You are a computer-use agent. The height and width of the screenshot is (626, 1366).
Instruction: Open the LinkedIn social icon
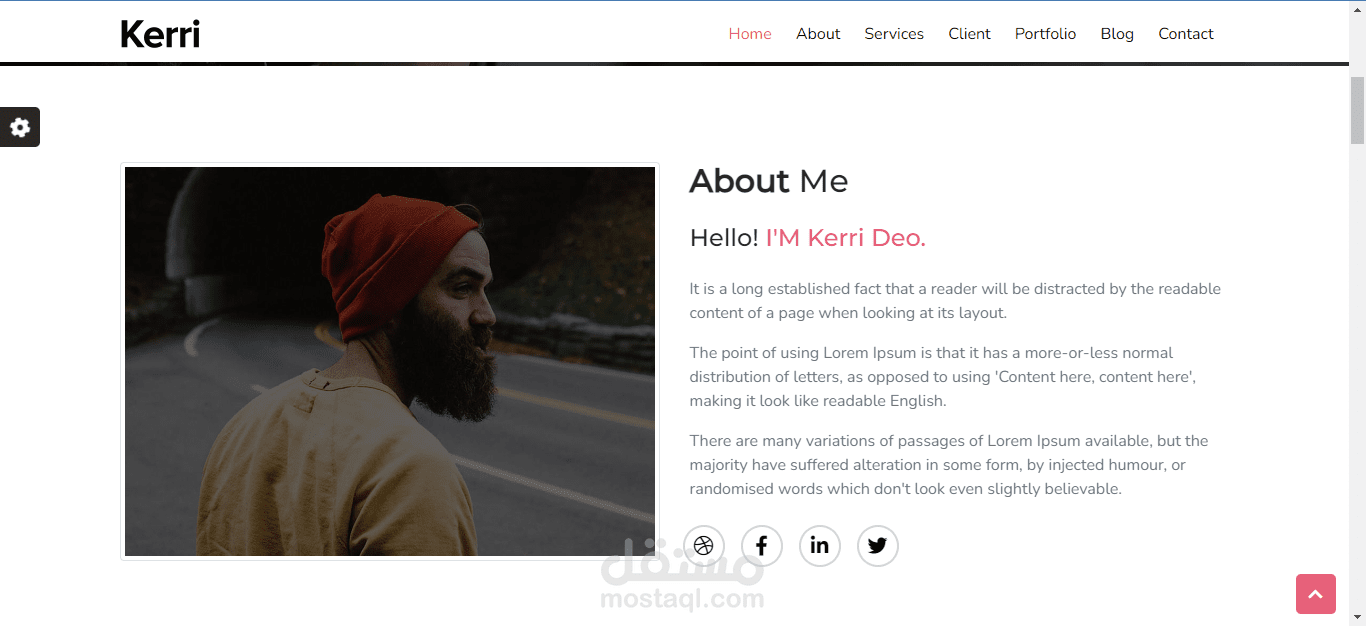pos(820,545)
